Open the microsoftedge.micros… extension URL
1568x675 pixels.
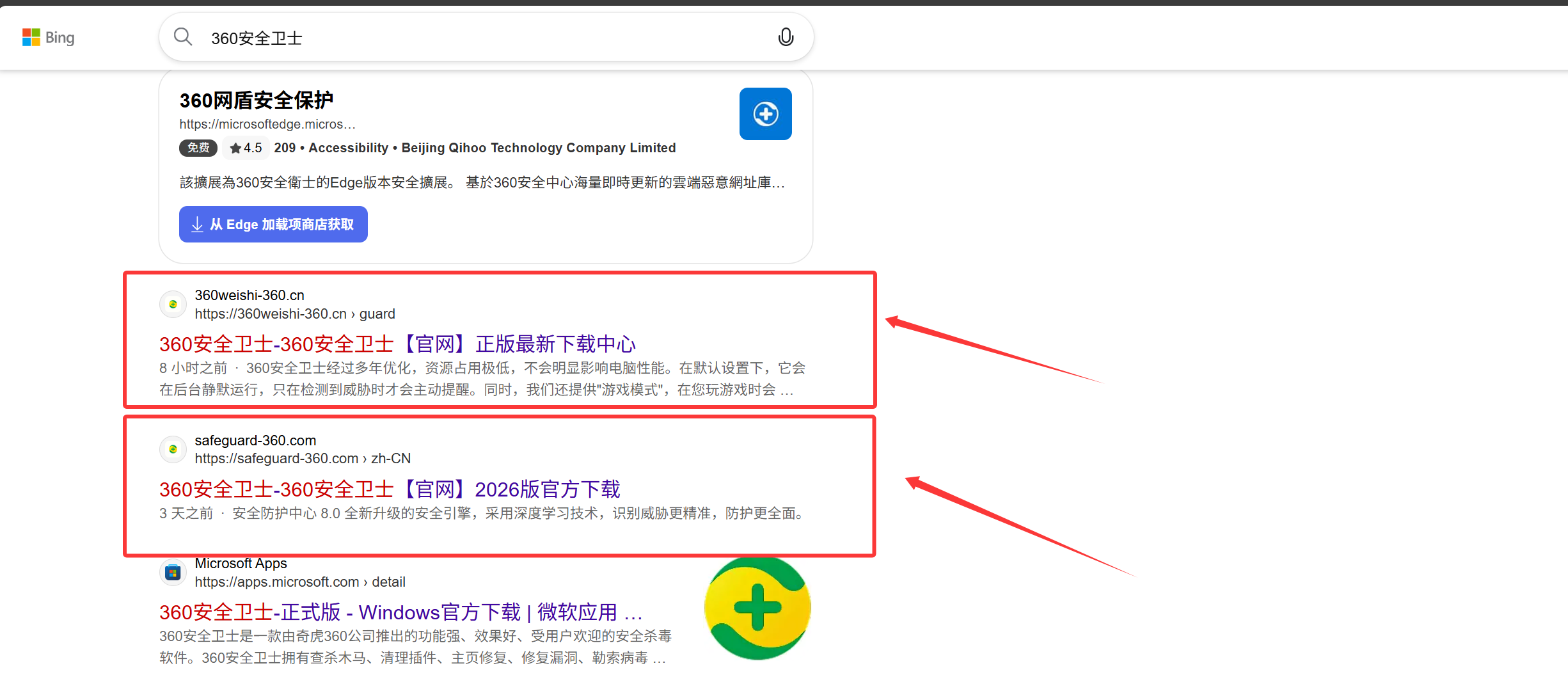point(267,124)
